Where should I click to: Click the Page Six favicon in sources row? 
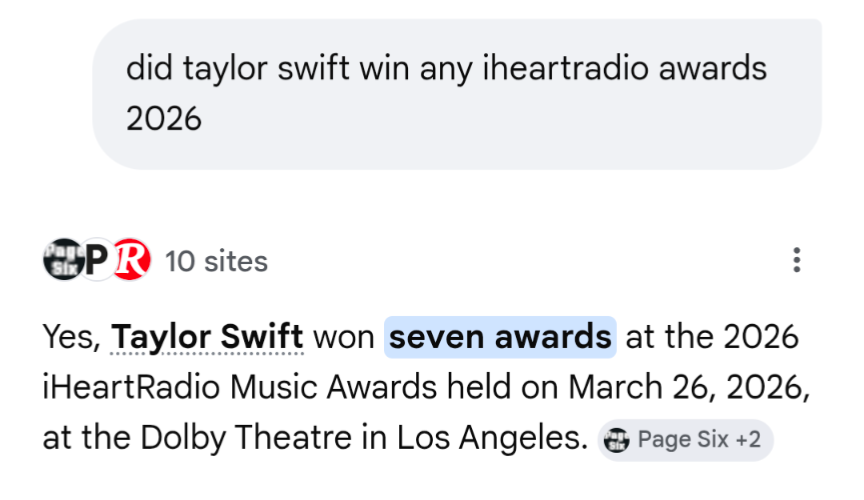[x=61, y=260]
